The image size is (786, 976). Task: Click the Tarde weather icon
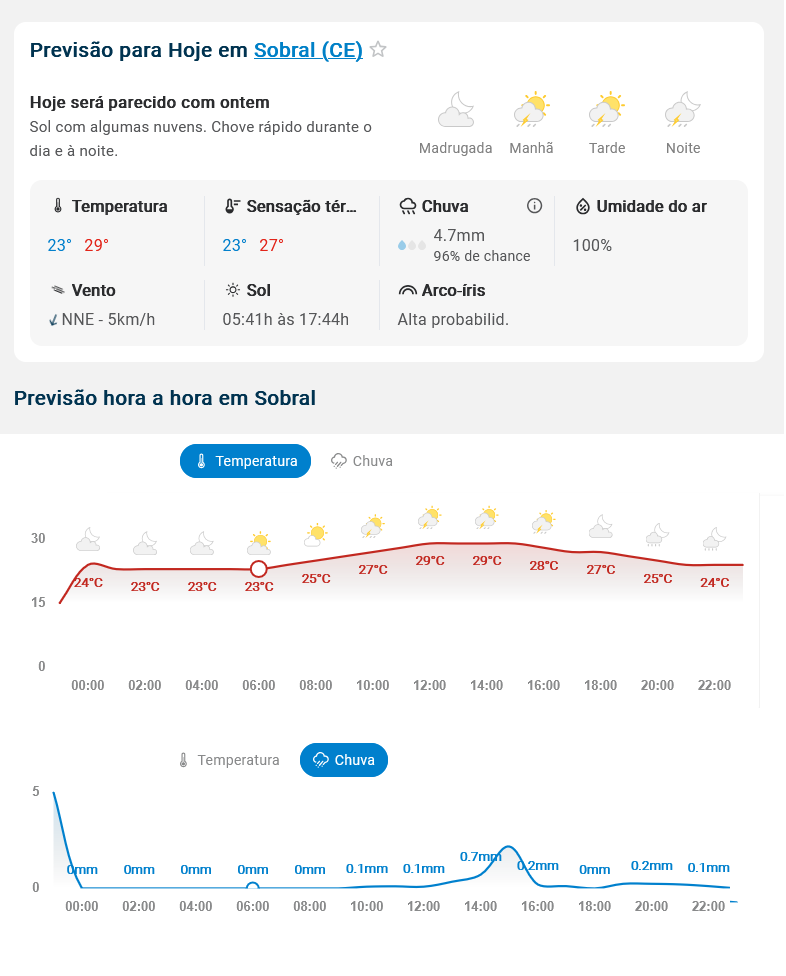pos(606,110)
